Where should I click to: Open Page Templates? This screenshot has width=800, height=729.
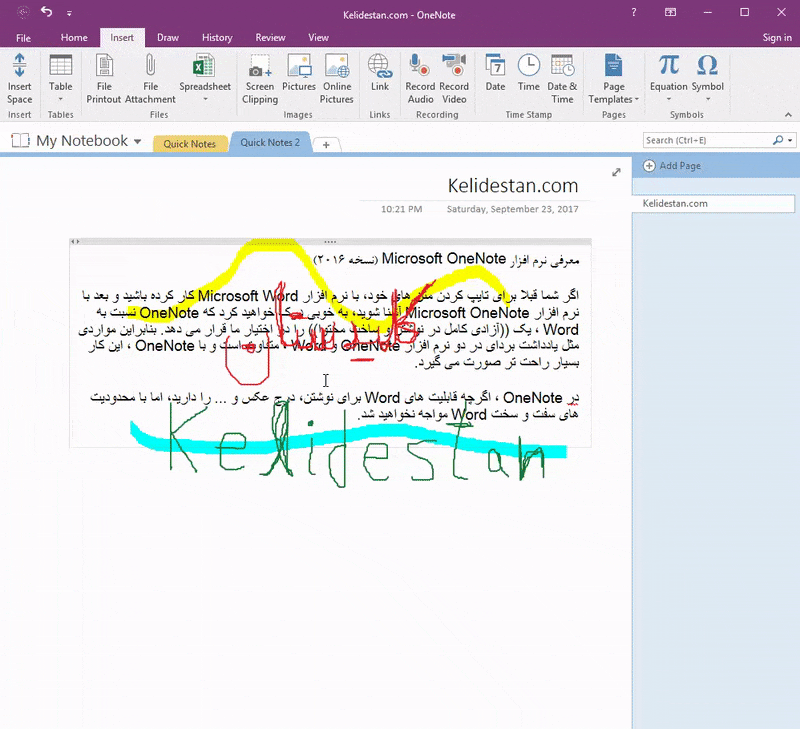613,79
